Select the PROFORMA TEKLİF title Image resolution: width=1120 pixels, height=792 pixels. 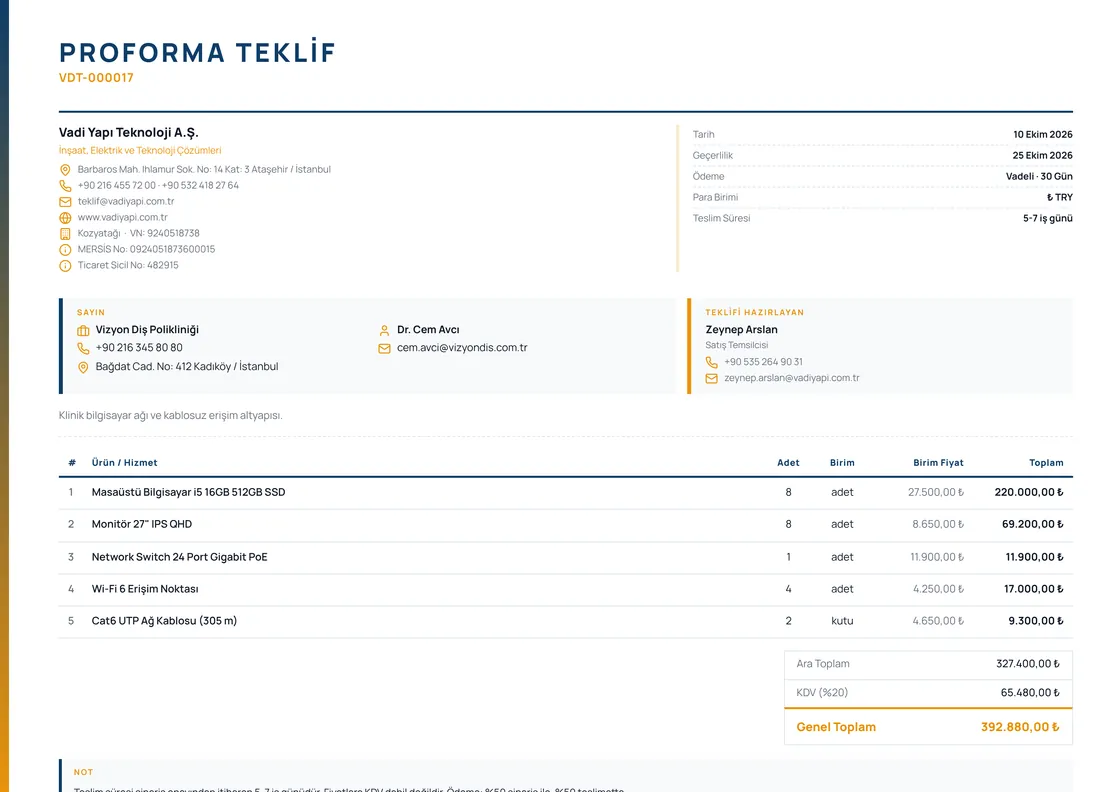click(x=197, y=53)
